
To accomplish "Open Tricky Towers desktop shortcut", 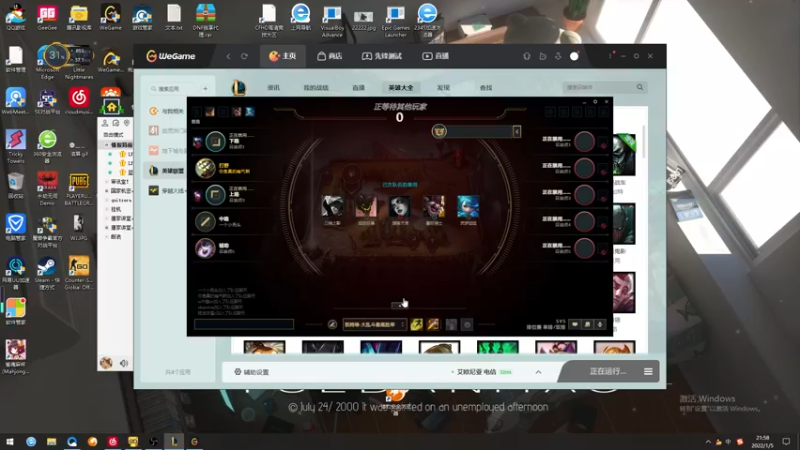I will click(x=15, y=146).
